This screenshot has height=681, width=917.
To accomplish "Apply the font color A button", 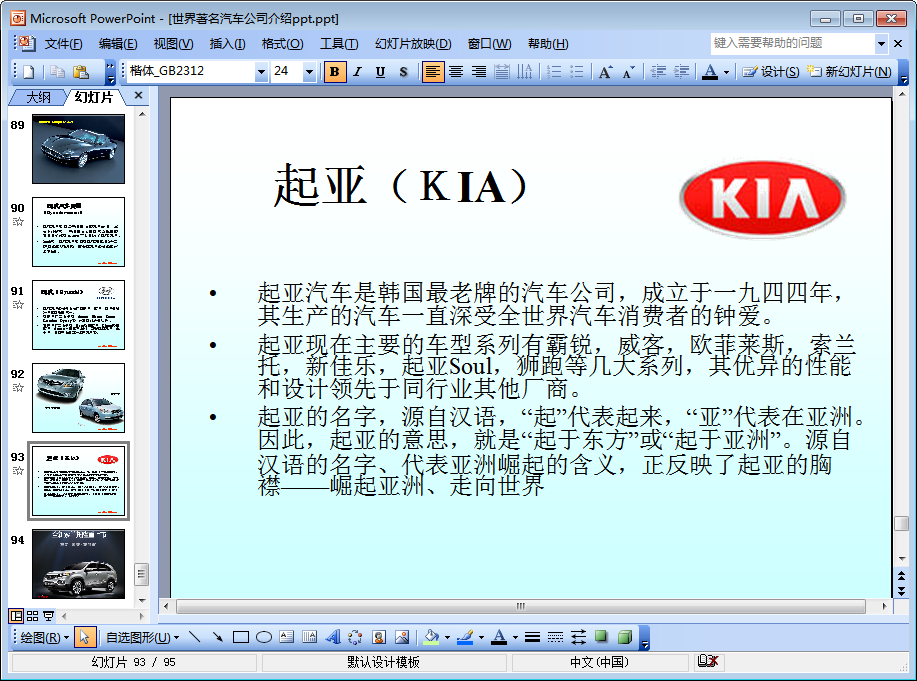I will (710, 71).
